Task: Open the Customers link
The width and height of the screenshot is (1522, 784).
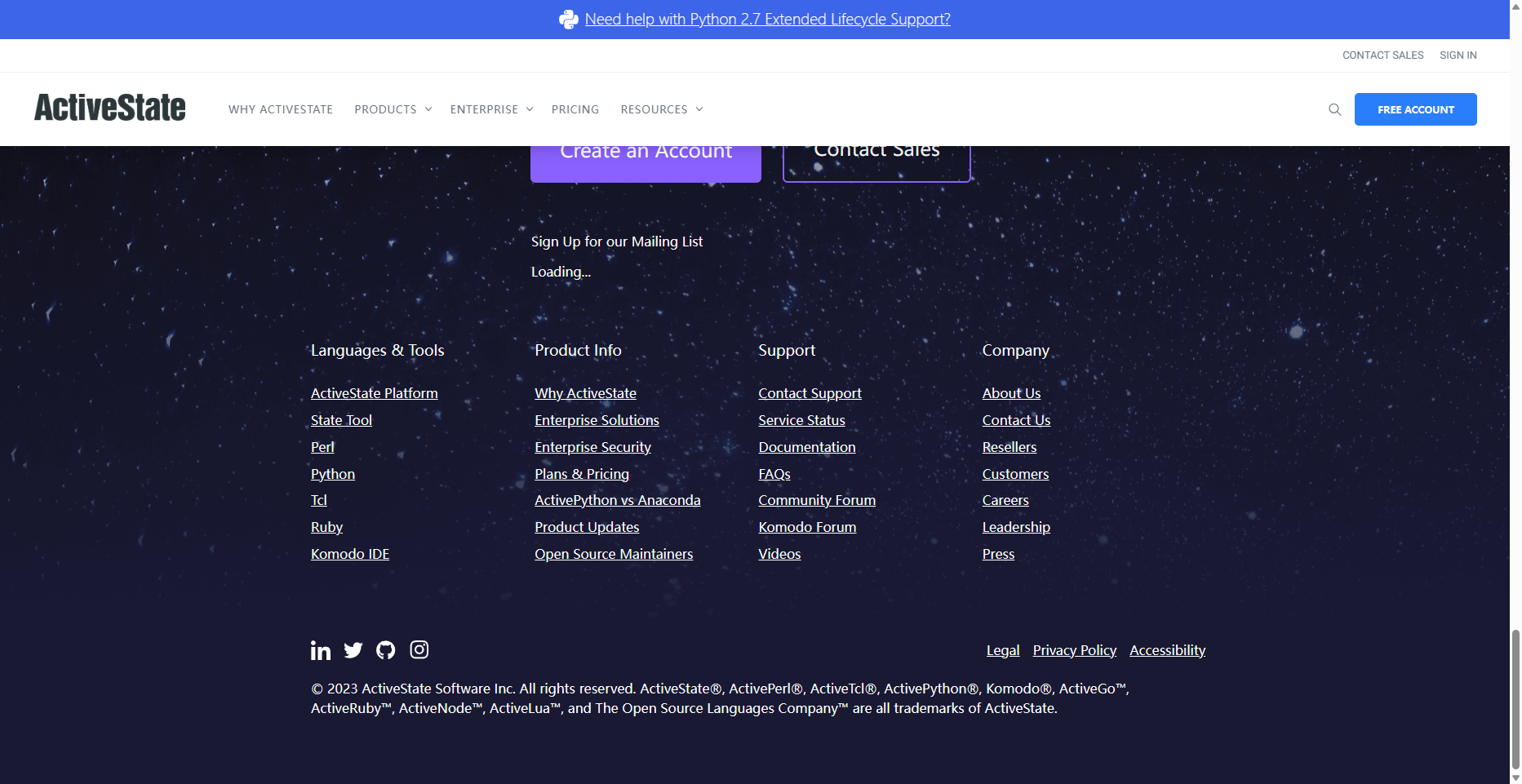Action: coord(1015,474)
